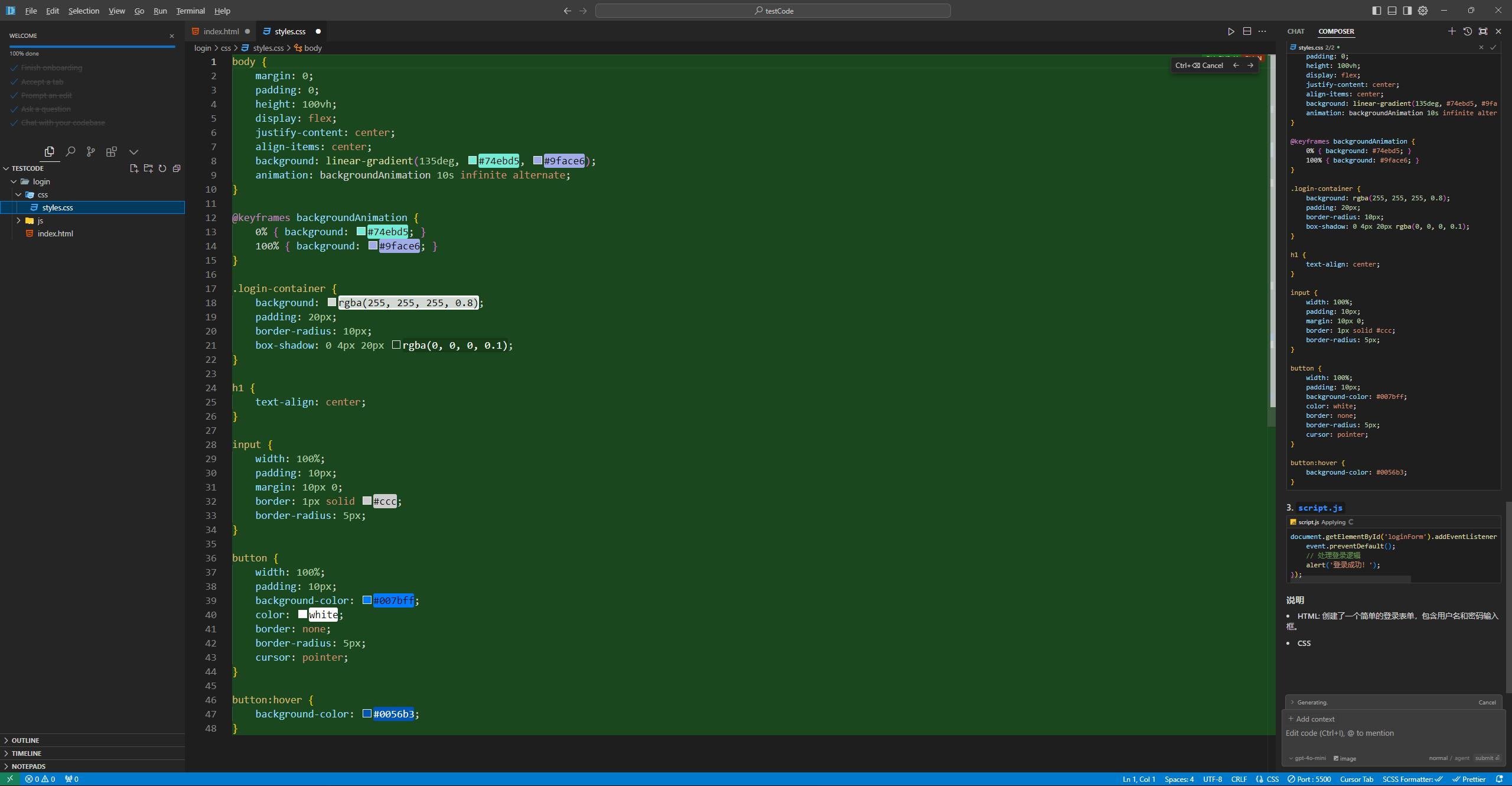Select the COMPOSER tab

[1336, 31]
